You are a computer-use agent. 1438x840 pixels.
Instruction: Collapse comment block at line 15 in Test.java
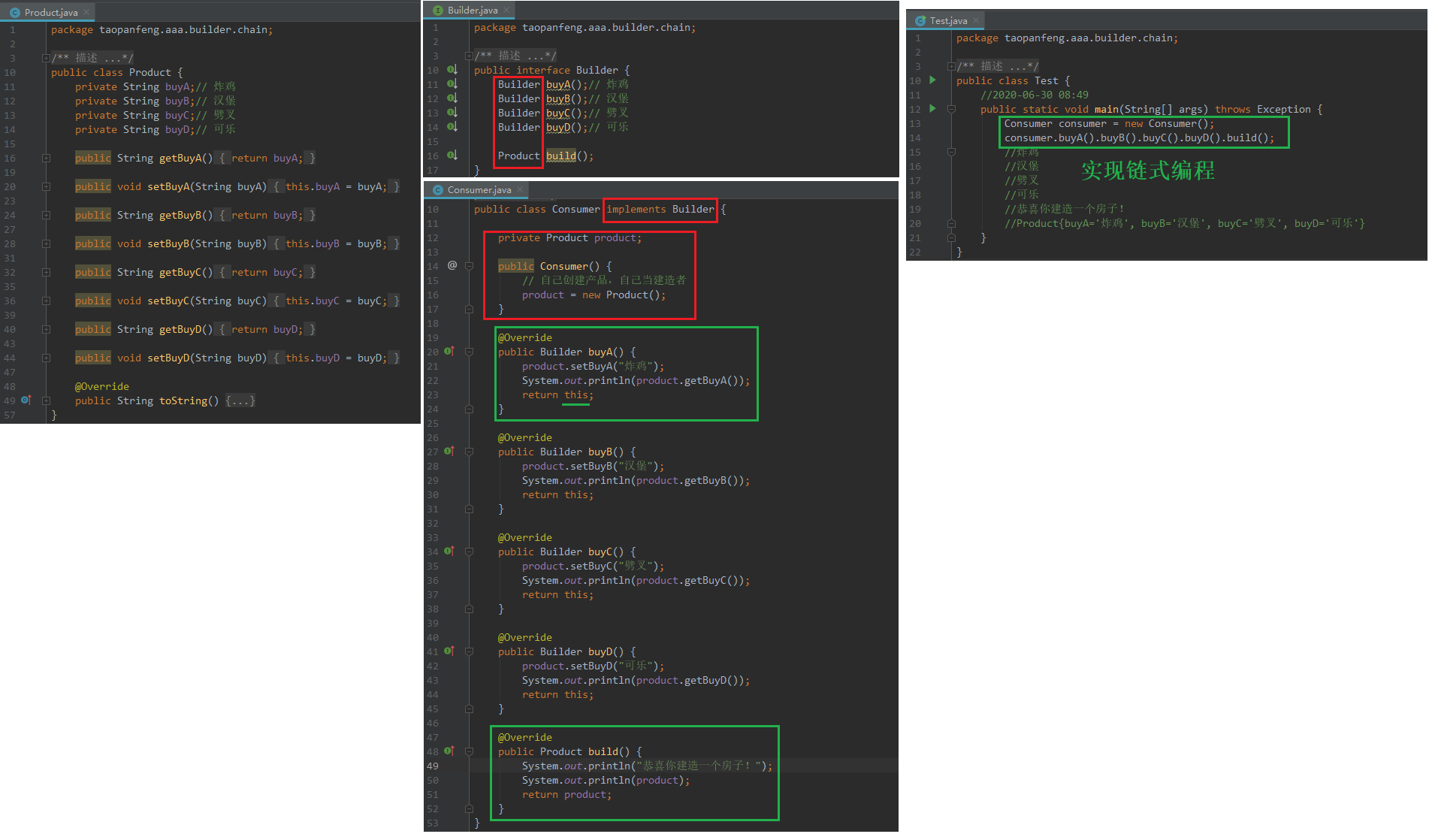coord(951,152)
